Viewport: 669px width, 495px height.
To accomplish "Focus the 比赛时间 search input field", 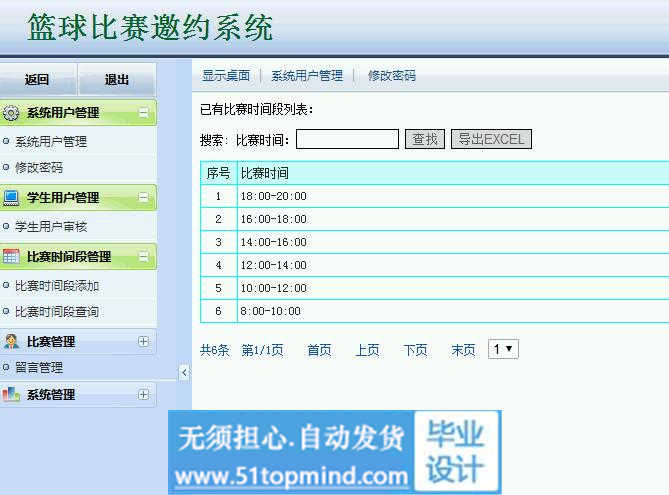I will pos(347,139).
